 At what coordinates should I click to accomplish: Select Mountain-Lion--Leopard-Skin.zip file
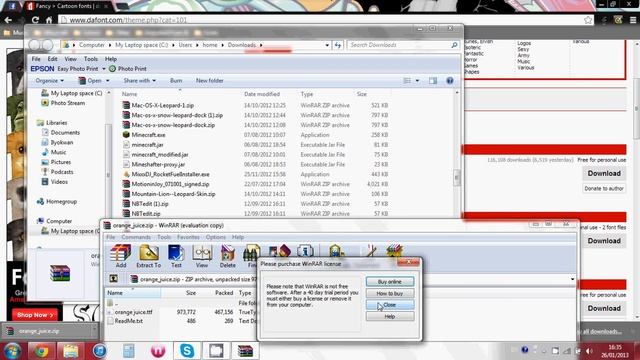173,194
